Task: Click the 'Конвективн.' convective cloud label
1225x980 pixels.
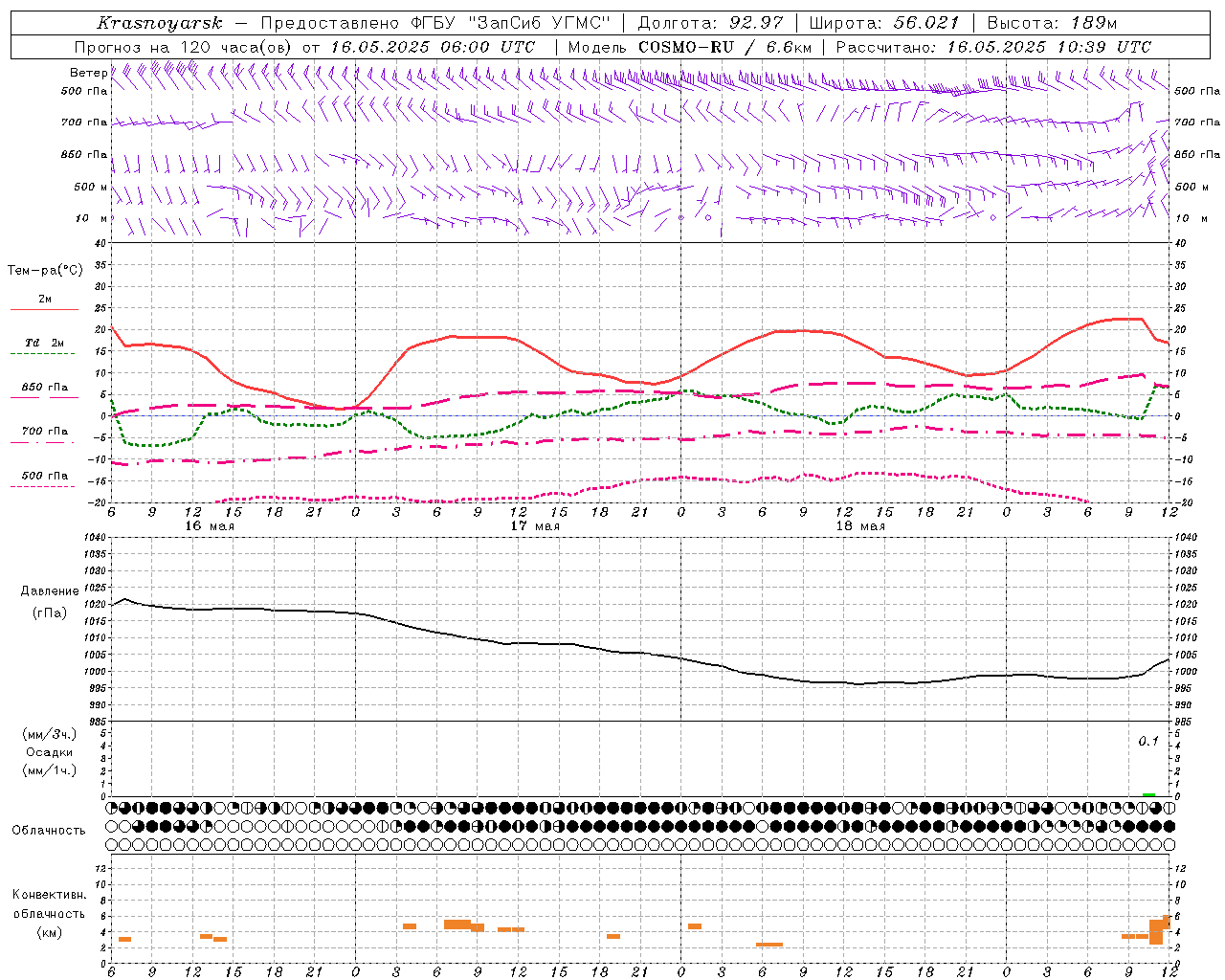Action: 50,895
